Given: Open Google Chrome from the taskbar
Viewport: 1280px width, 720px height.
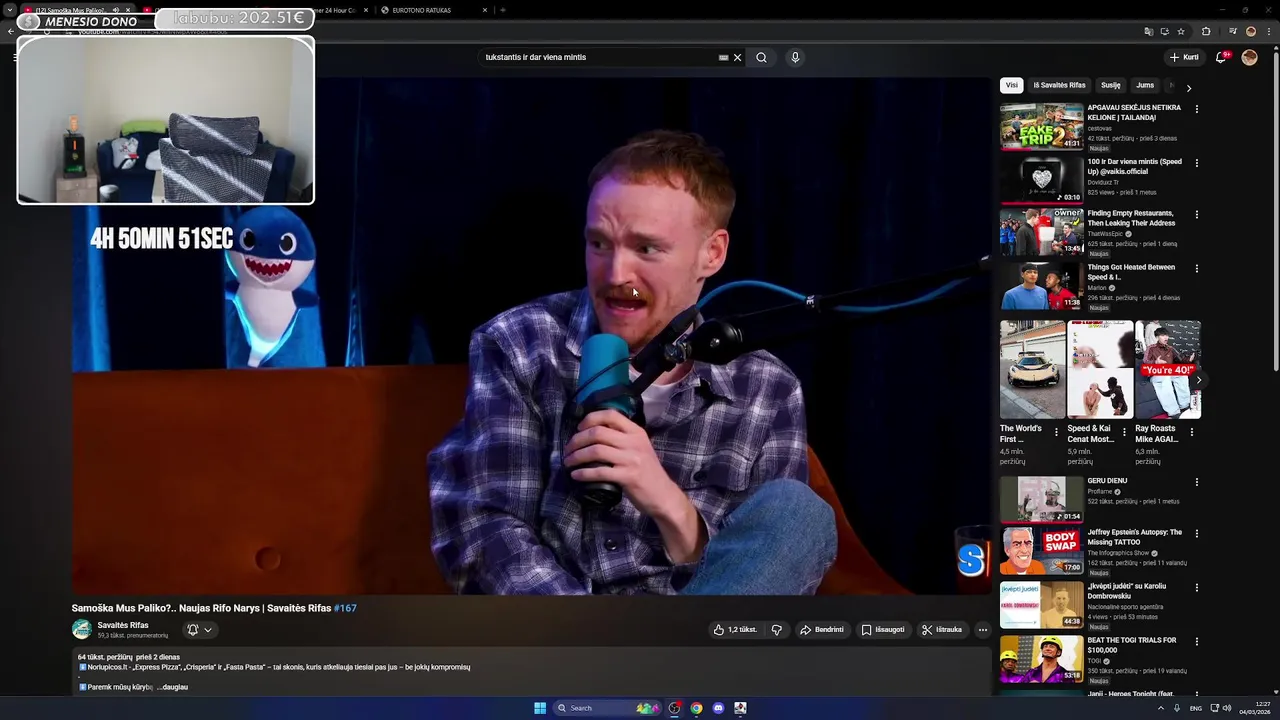Looking at the screenshot, I should (x=696, y=708).
